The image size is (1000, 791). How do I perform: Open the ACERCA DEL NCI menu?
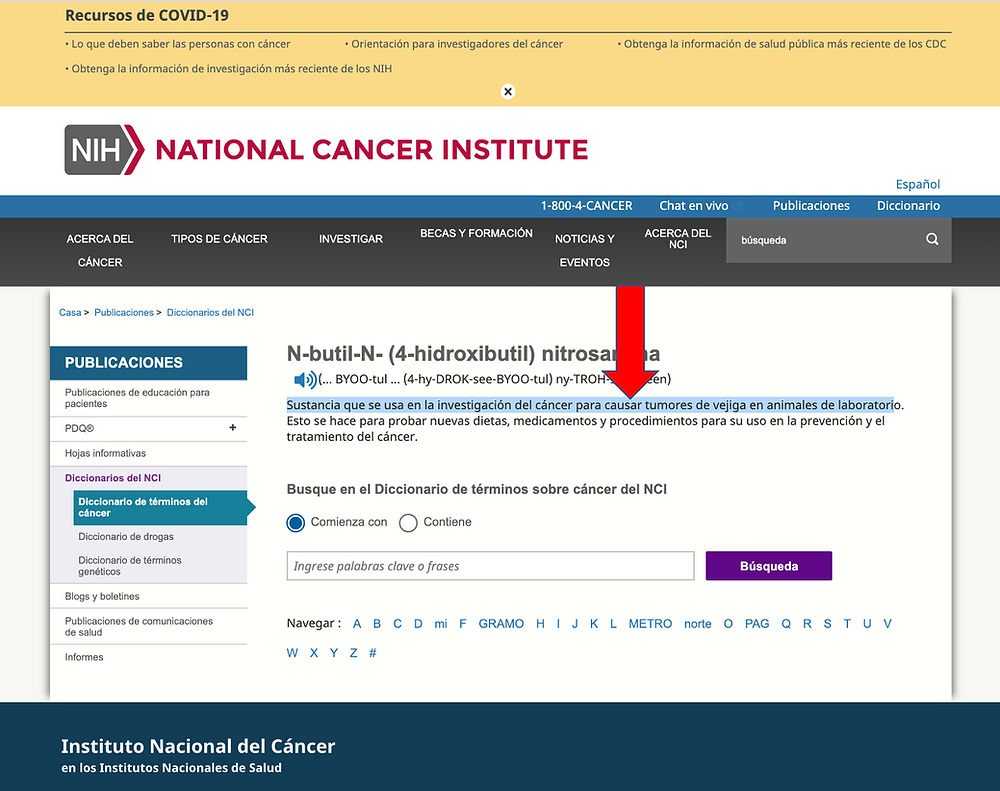[678, 239]
